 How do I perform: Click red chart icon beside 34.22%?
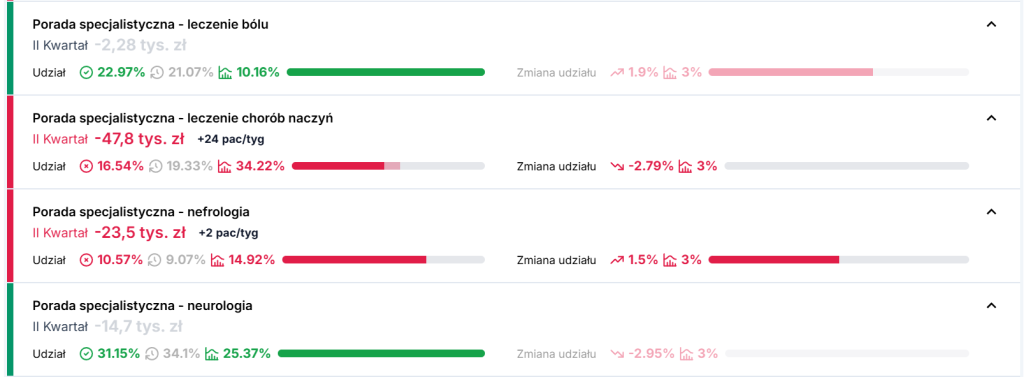(225, 166)
